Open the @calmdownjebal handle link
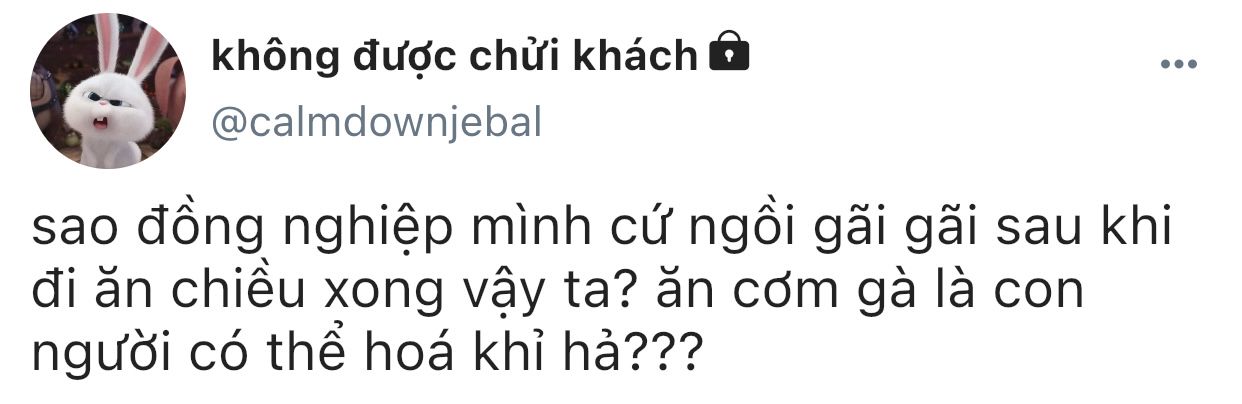This screenshot has height=404, width=1242. [x=375, y=123]
